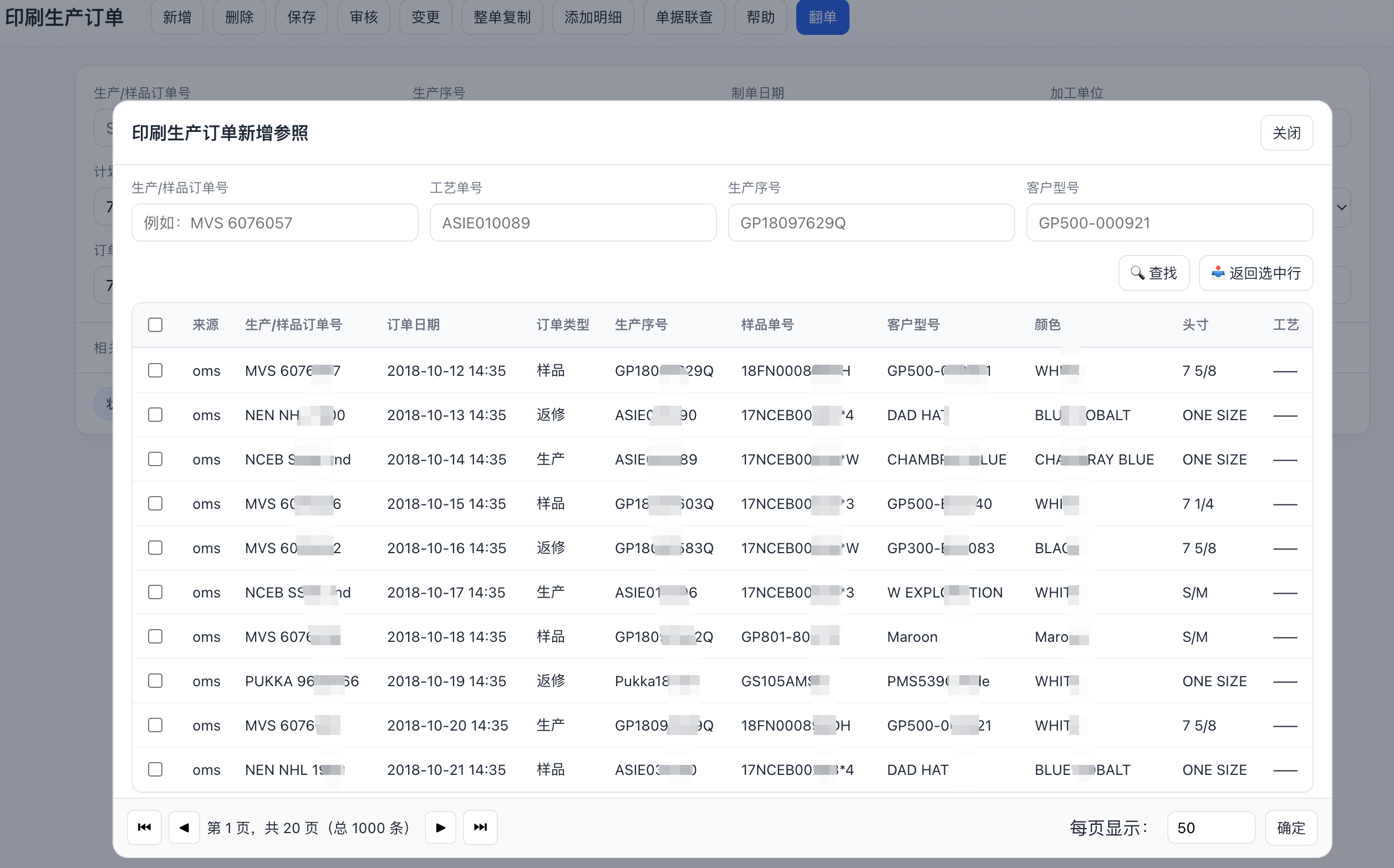The height and width of the screenshot is (868, 1394).
Task: Click the 返回选中行 button
Action: tap(1255, 273)
